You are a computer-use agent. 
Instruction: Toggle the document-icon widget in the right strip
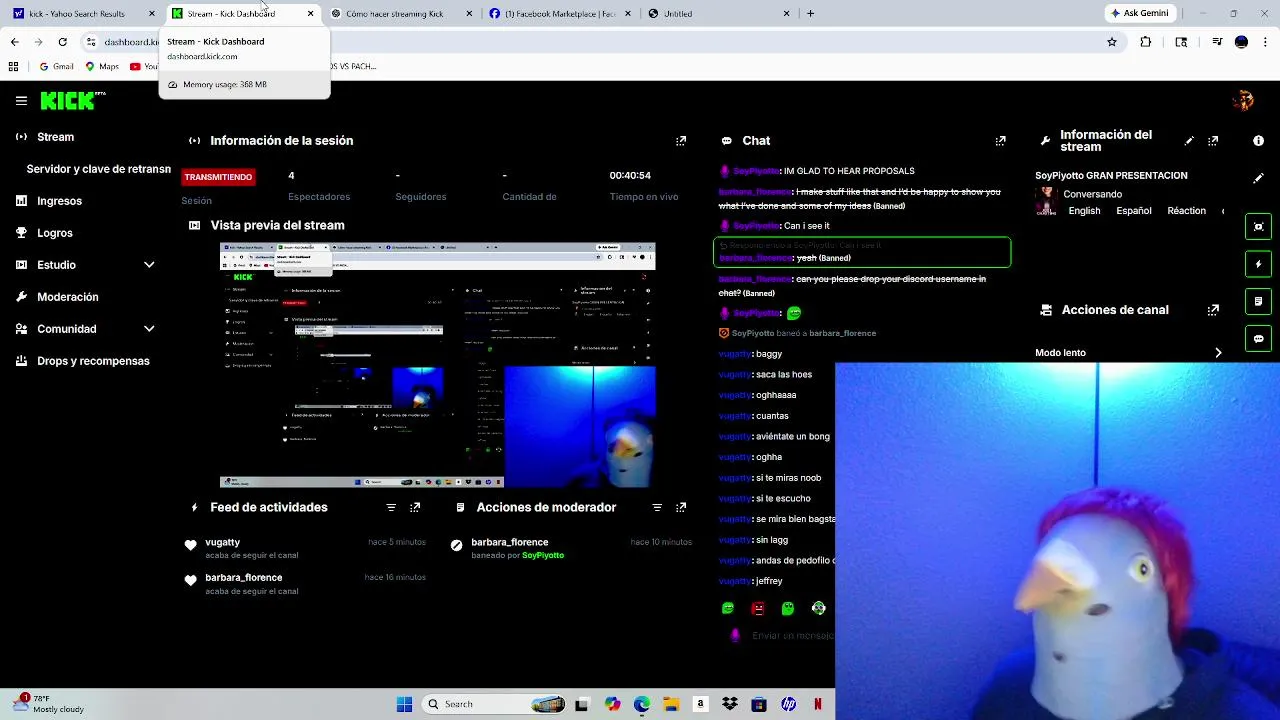pyautogui.click(x=1259, y=301)
